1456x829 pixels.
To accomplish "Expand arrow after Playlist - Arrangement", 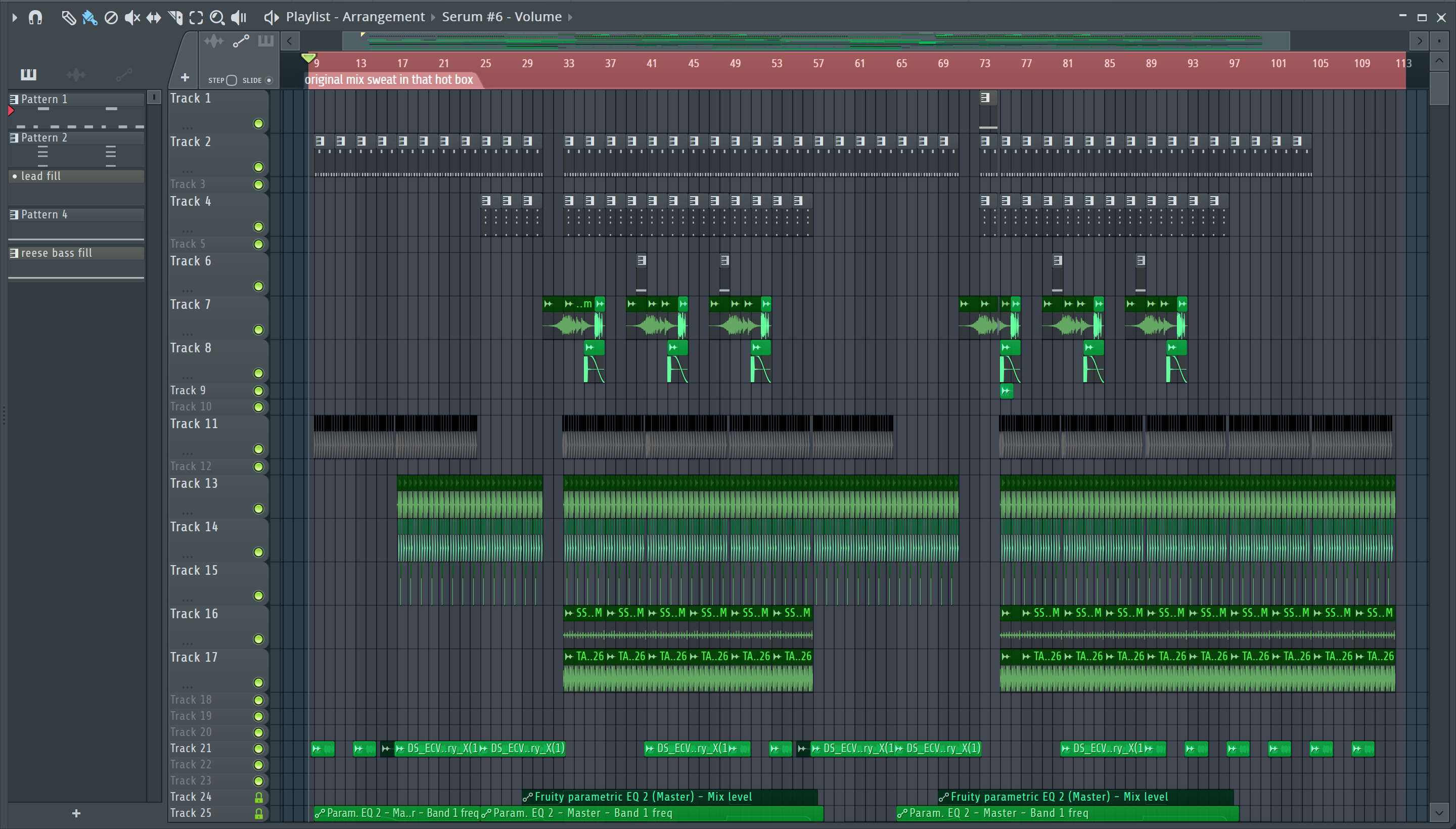I will coord(433,18).
